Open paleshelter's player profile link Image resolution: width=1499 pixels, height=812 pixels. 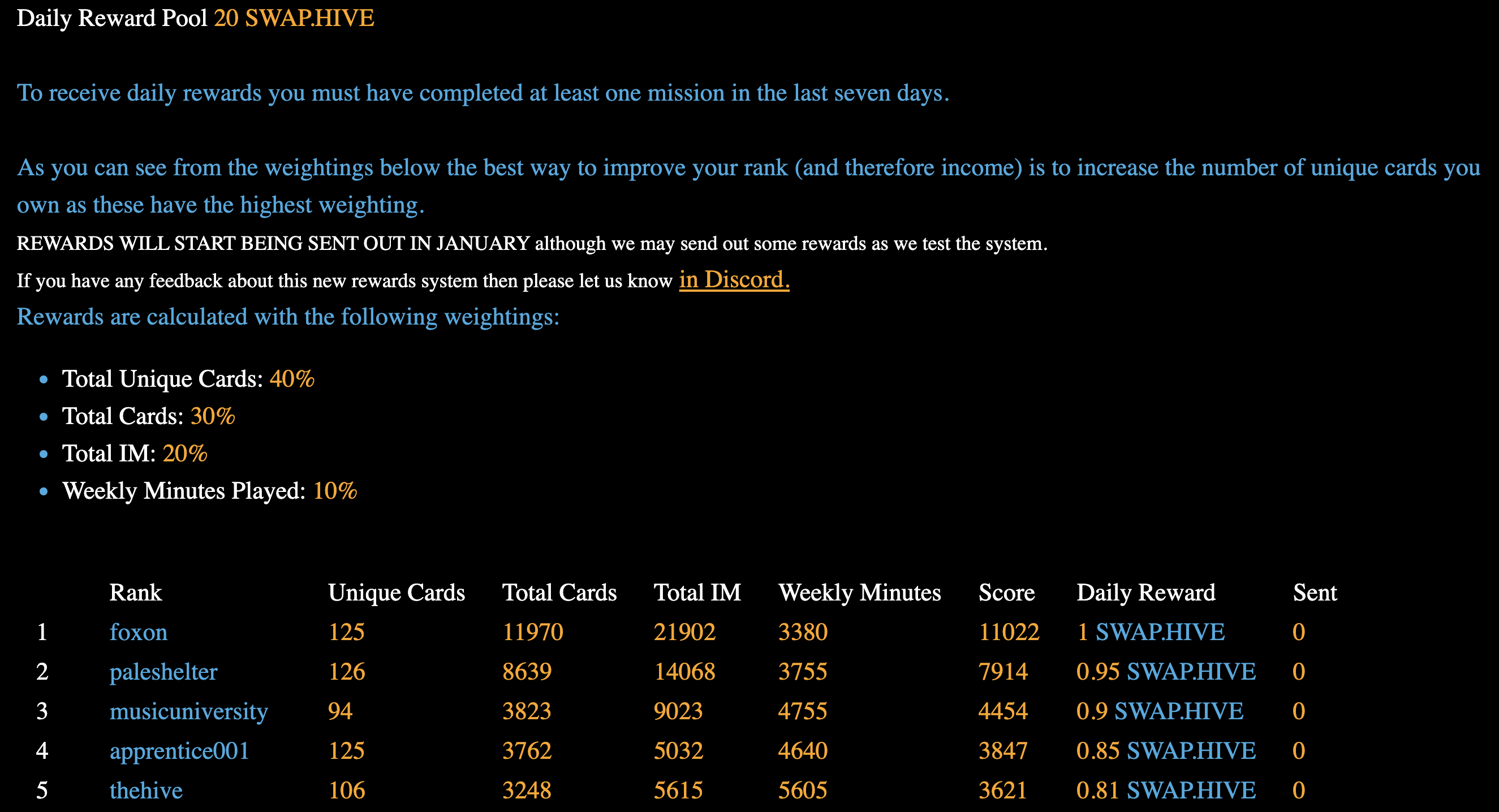163,672
